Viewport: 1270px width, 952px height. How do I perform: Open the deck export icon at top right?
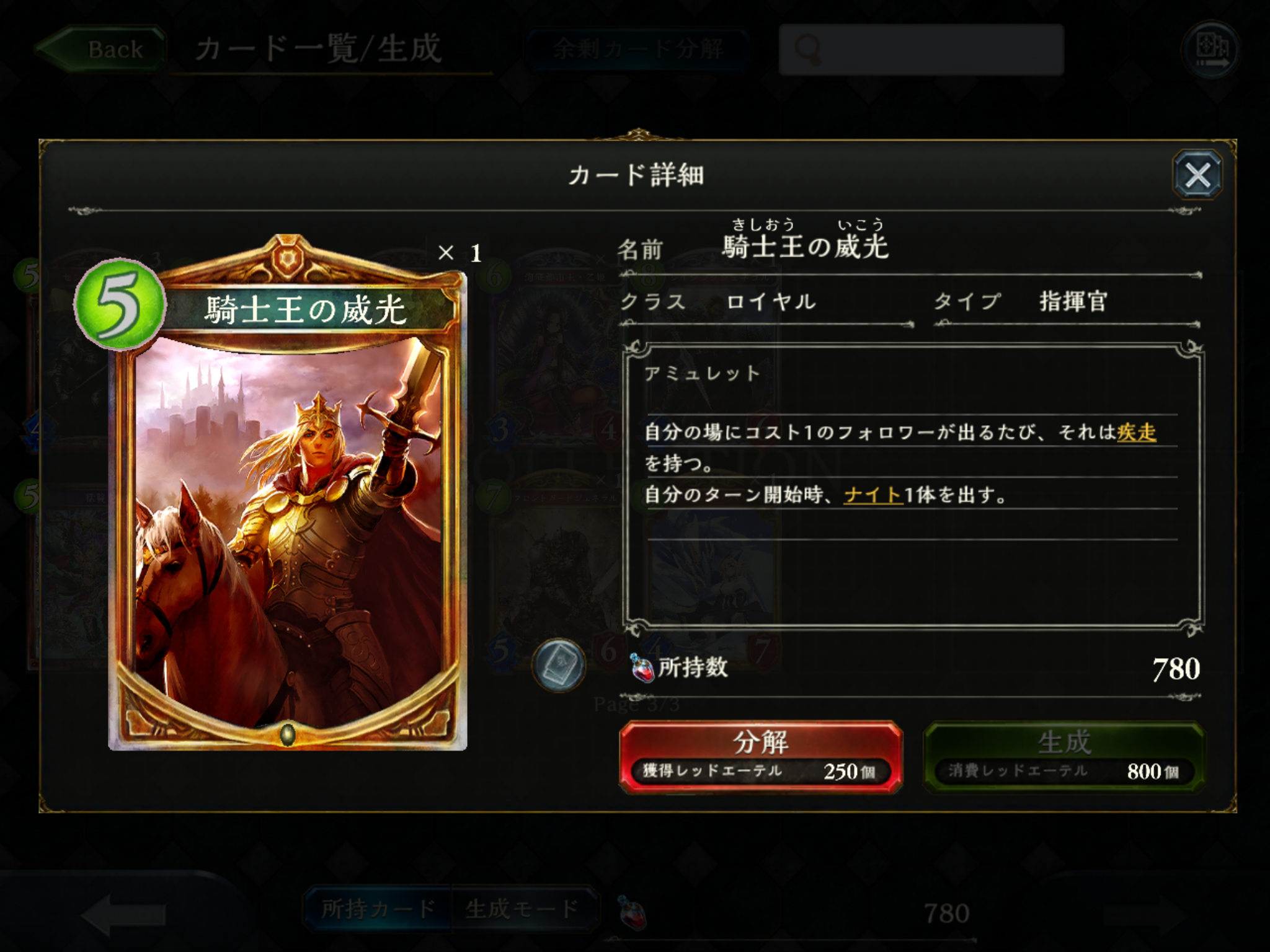pos(1211,50)
